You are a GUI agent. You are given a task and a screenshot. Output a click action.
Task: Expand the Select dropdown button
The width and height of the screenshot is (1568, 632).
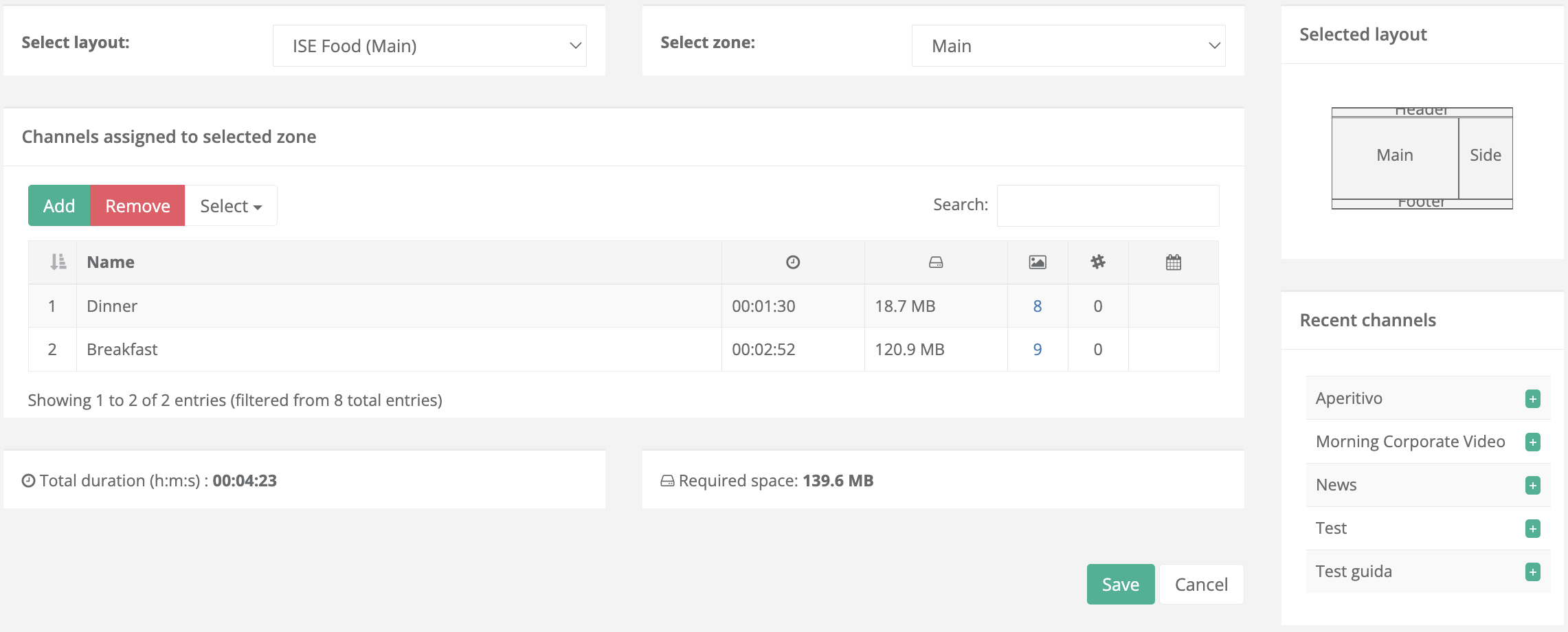[231, 206]
